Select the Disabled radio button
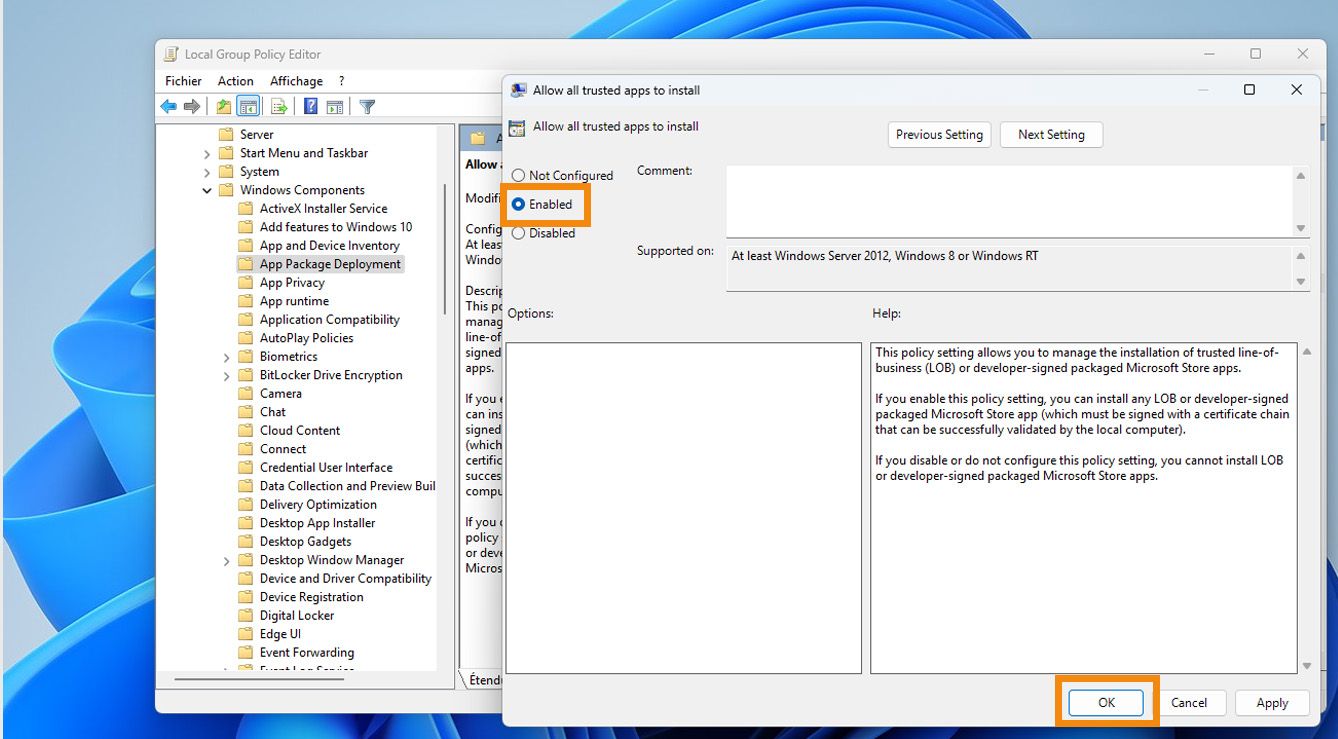Viewport: 1338px width, 739px height. point(518,233)
